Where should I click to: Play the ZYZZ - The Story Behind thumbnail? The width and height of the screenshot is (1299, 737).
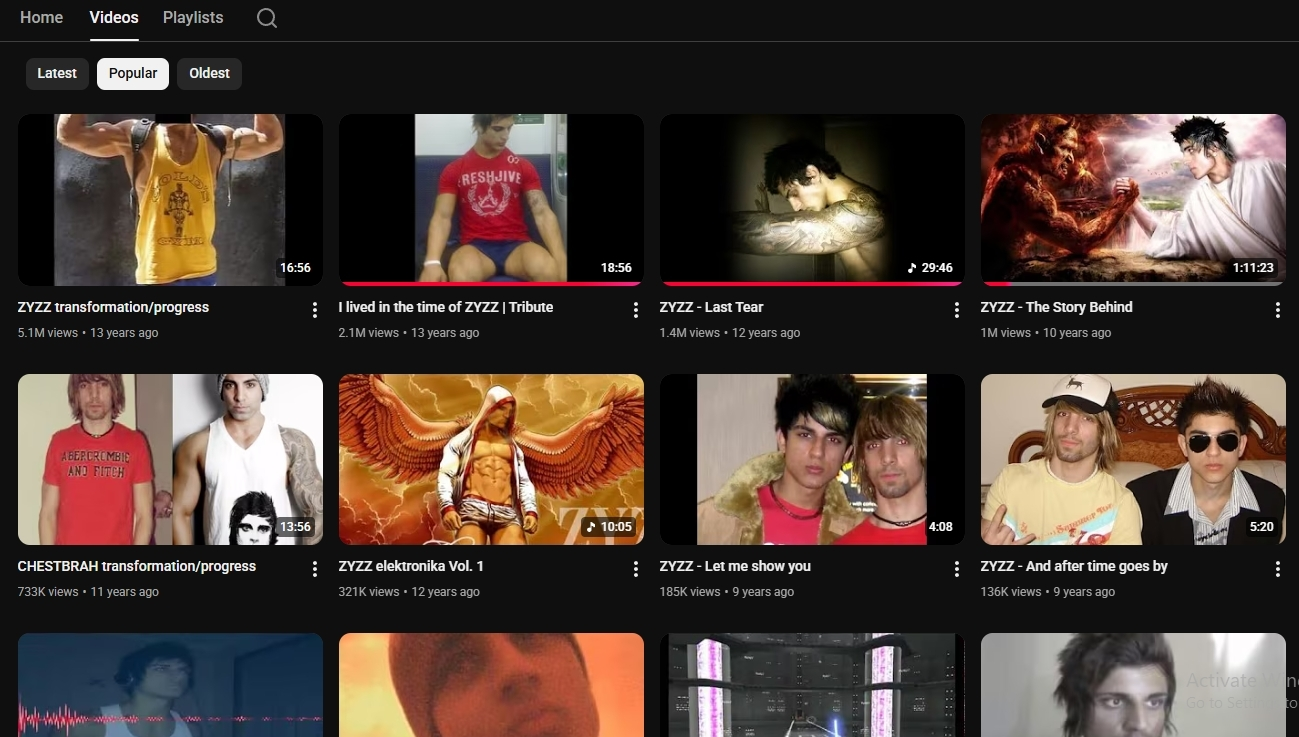coord(1133,200)
